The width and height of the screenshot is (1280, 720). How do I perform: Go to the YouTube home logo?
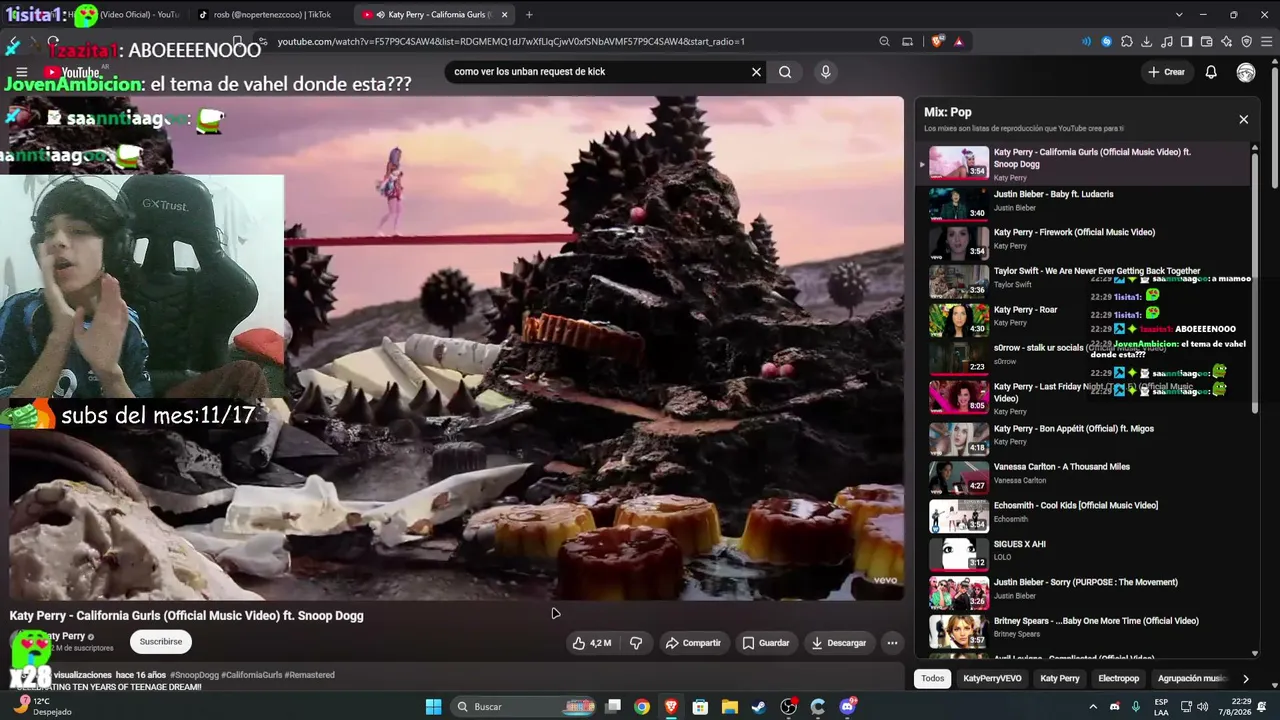pos(71,72)
